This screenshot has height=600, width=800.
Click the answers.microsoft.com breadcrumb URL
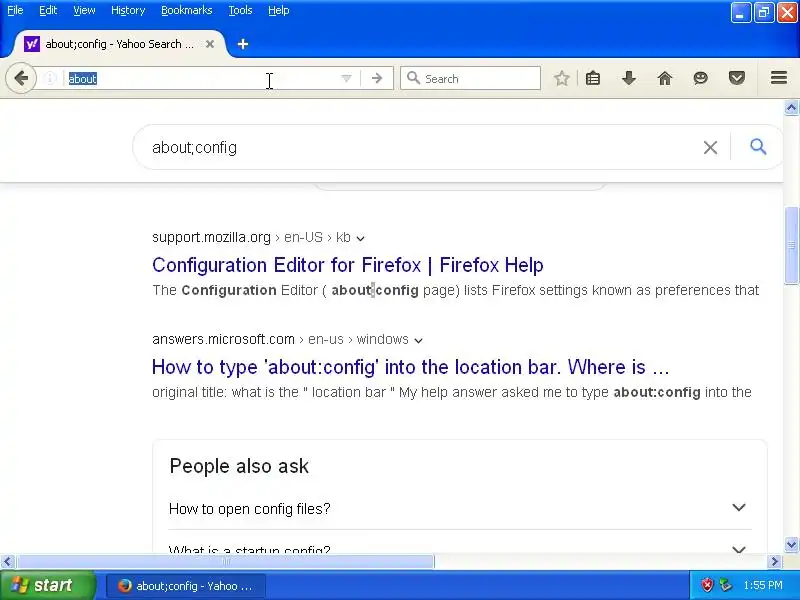(x=280, y=339)
